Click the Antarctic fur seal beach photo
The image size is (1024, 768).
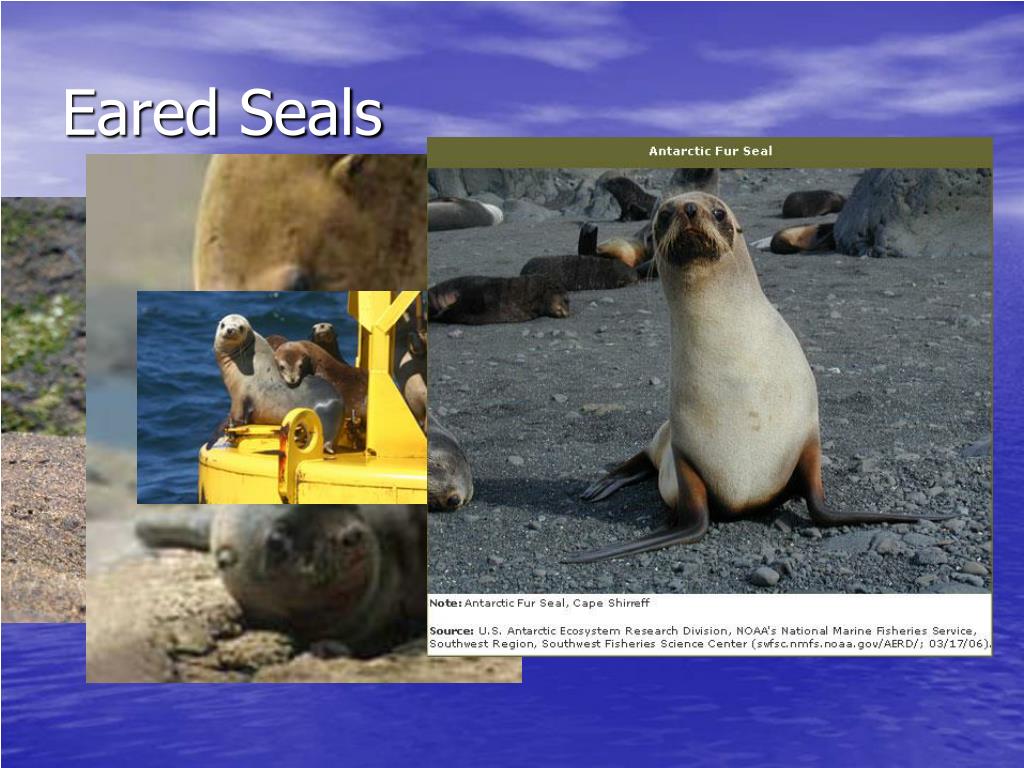[x=710, y=381]
